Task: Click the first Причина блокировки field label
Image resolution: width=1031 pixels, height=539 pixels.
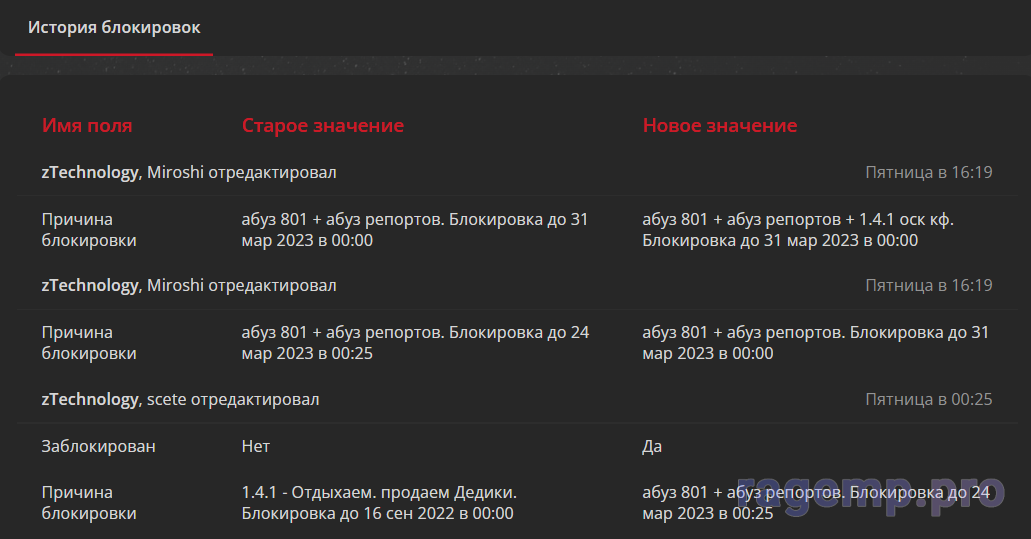Action: point(89,230)
